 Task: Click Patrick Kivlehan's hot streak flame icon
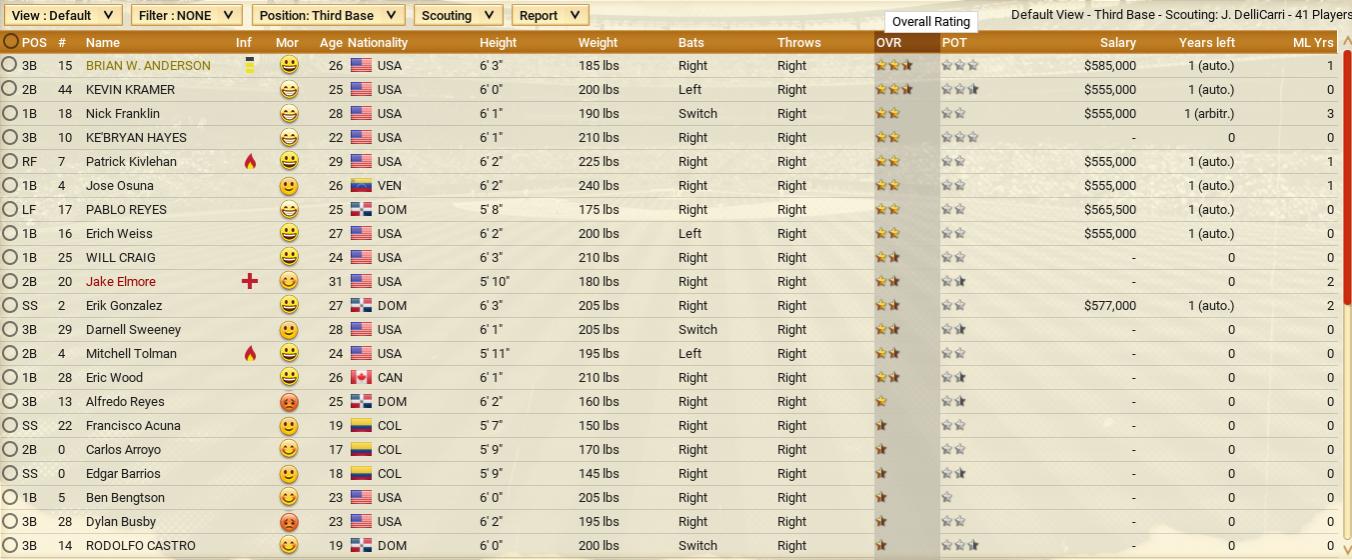click(x=250, y=162)
